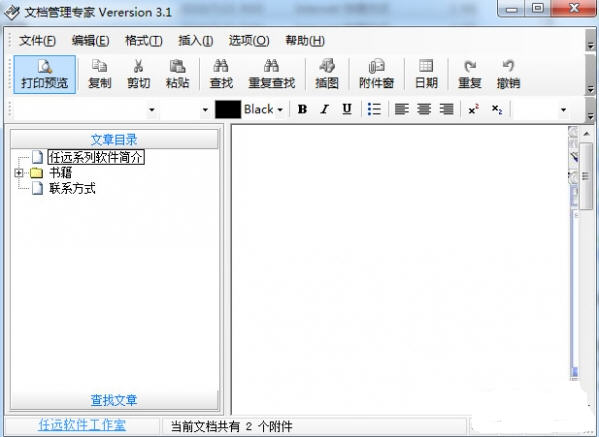Open Find (查找) binoculars tool
Image resolution: width=599 pixels, height=437 pixels.
[x=221, y=74]
